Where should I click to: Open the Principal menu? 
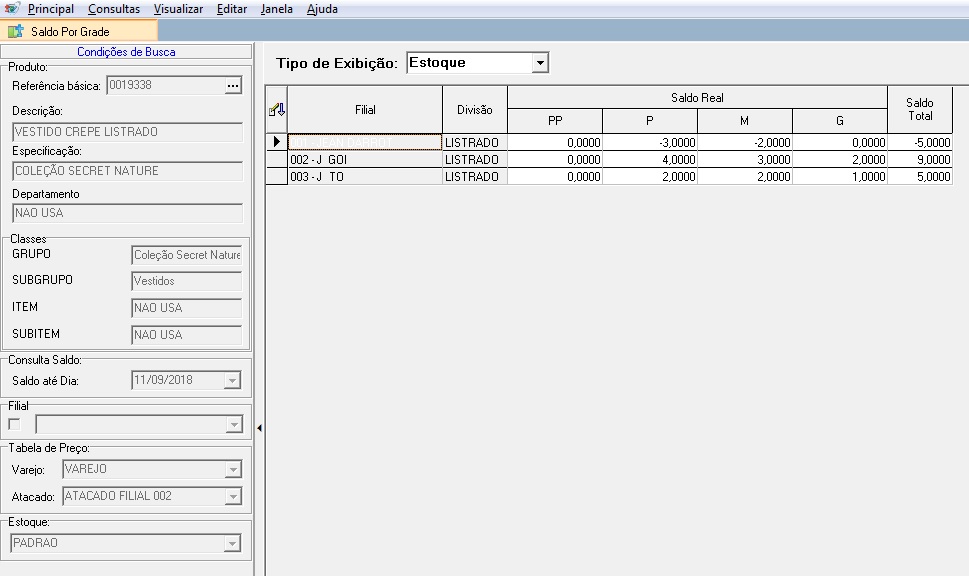(x=50, y=9)
